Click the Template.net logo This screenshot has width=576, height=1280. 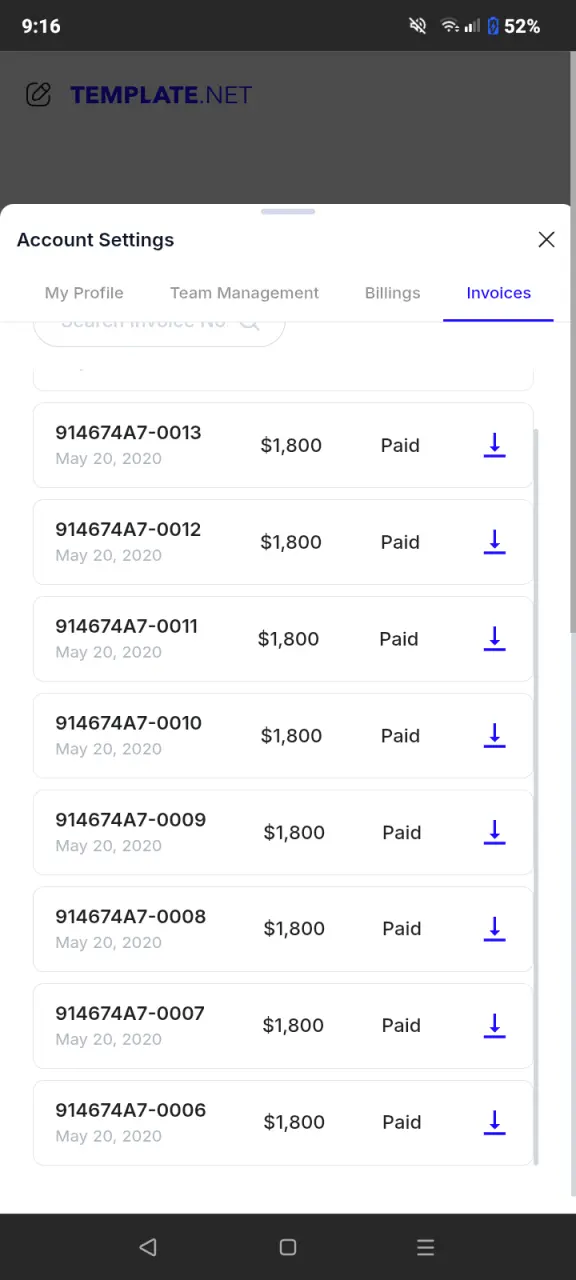(x=139, y=95)
